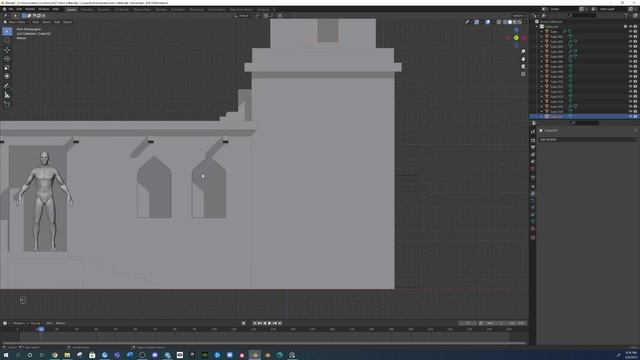
Task: Click the blue Z axis gizmo ball
Action: (516, 30)
